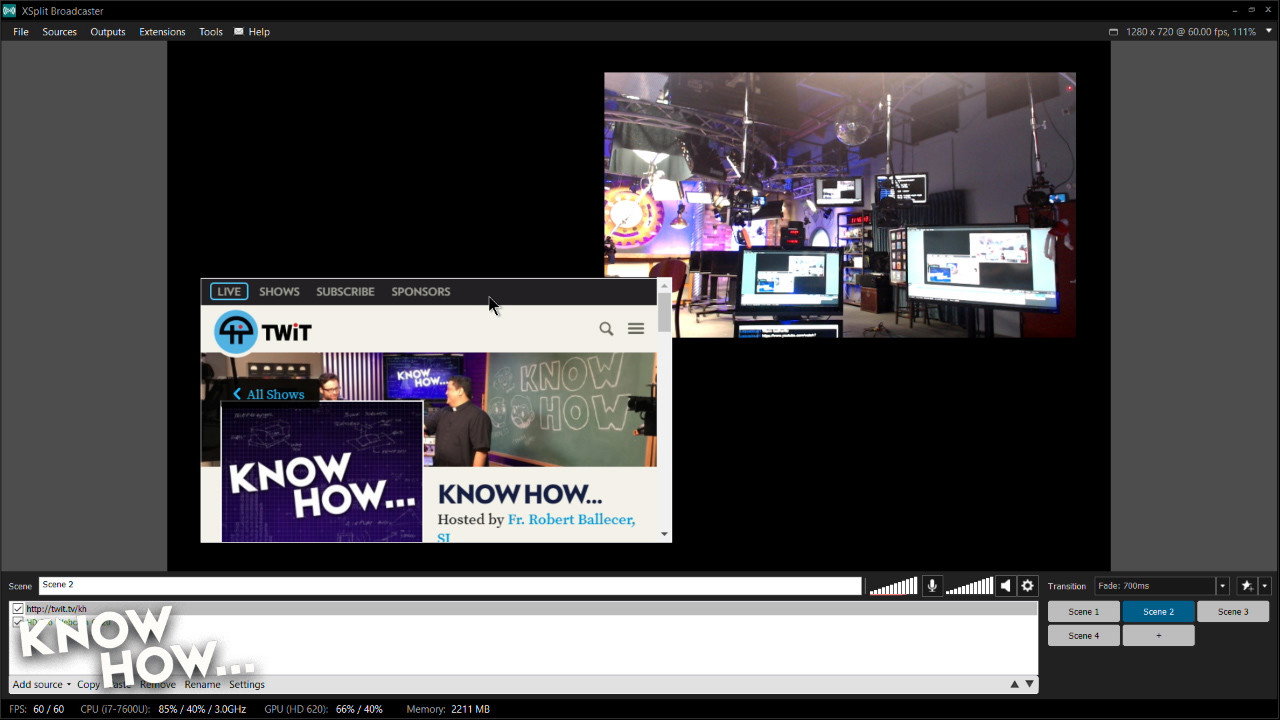
Task: Open SUBSCRIBE on the TWiT page
Action: tap(345, 292)
